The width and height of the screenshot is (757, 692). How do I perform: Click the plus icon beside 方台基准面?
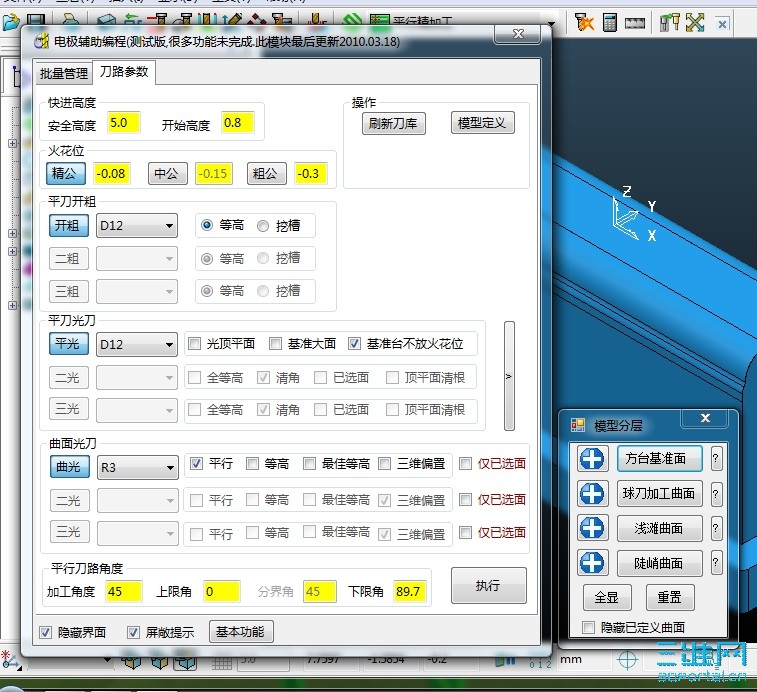592,458
